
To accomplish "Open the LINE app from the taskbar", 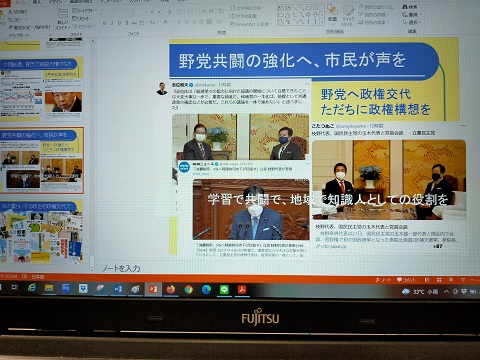I will 224,289.
